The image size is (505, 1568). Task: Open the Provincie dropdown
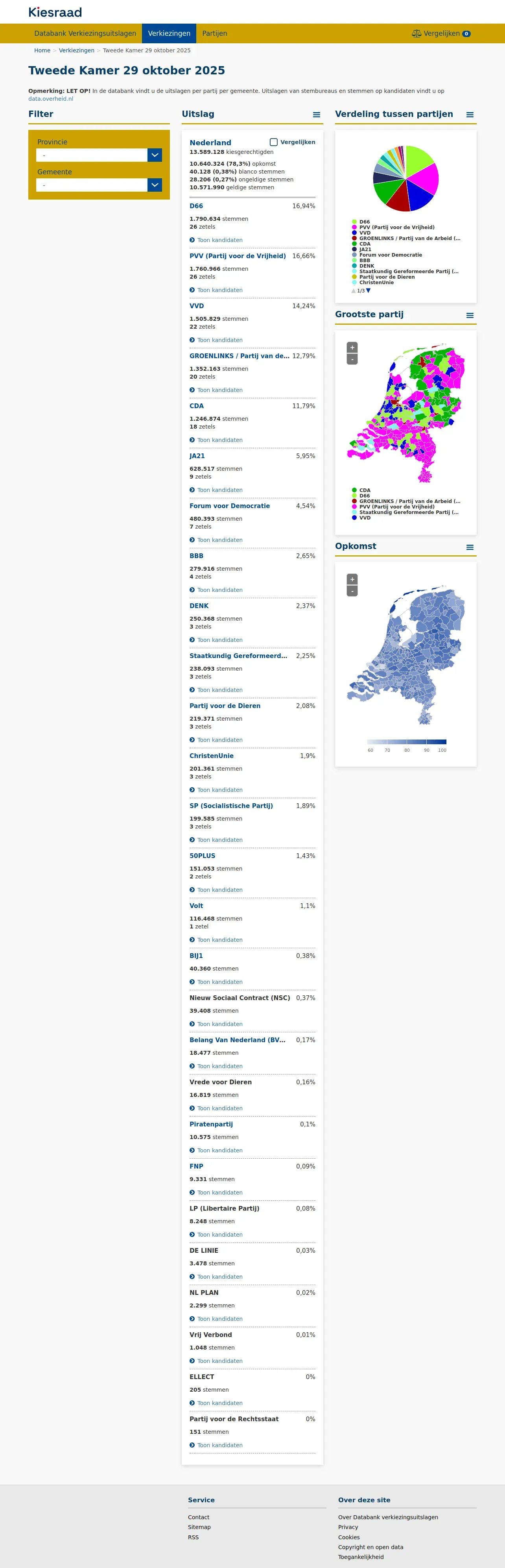99,155
